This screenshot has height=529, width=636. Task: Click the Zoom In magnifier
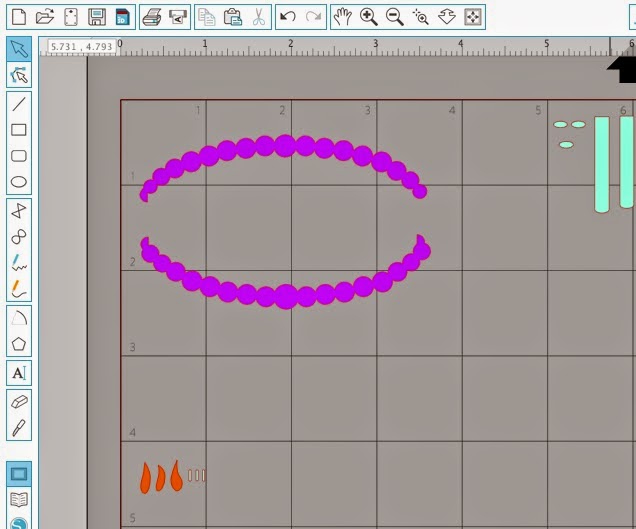click(369, 17)
